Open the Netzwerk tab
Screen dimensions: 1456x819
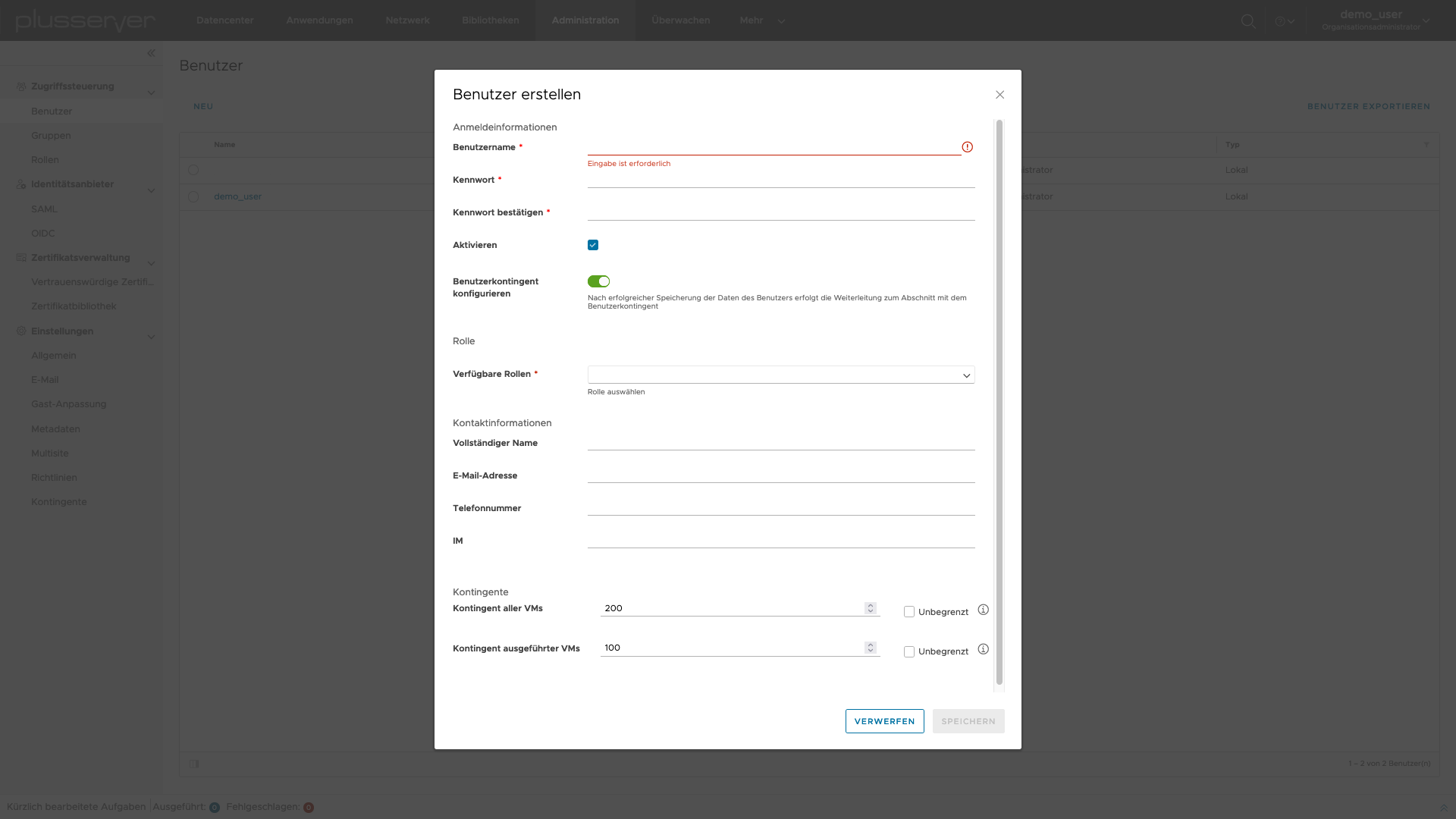coord(407,20)
